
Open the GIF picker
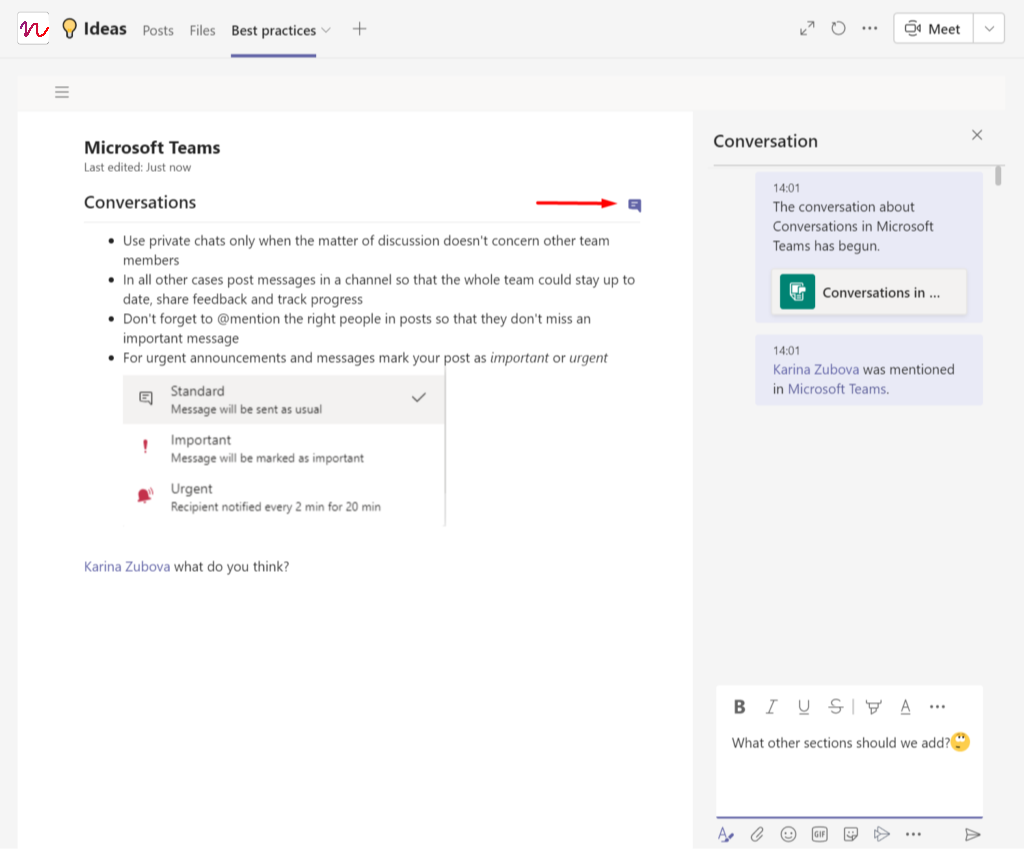(820, 834)
